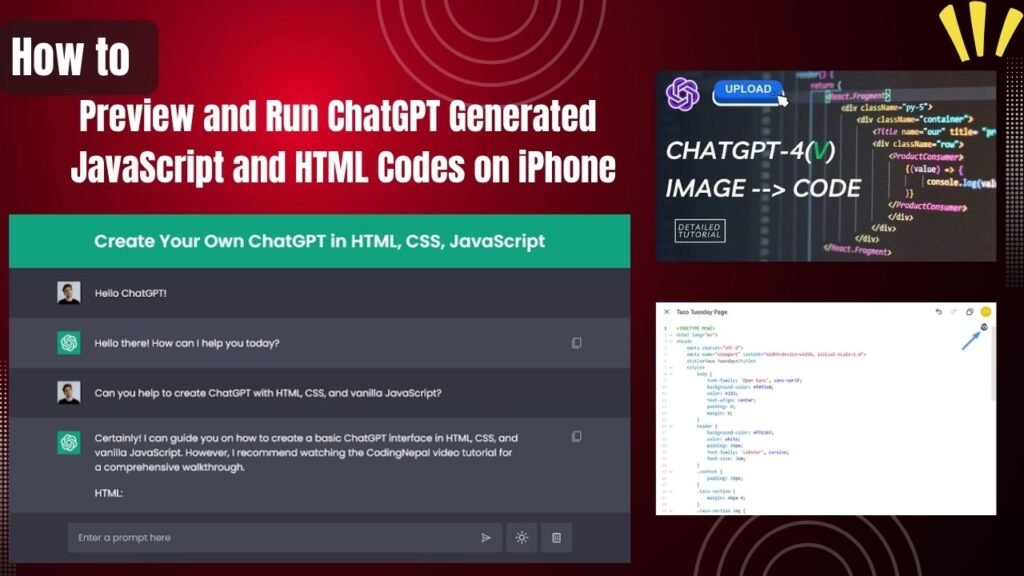Click 'JavaScript and HTML Codes on iPhone' title line
The image size is (1024, 576).
pyautogui.click(x=344, y=167)
